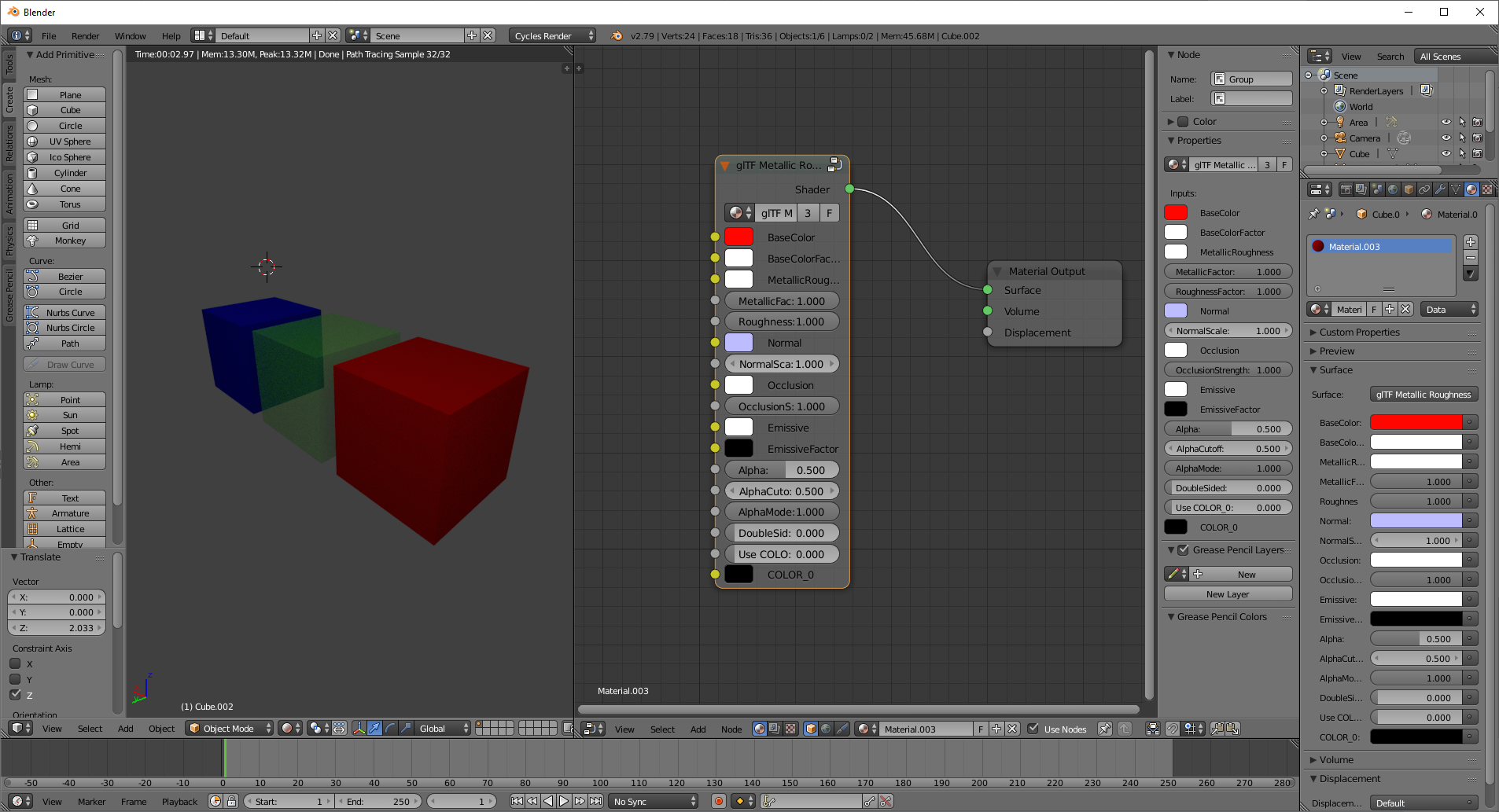Screen dimensions: 1499x812
Task: Open the Global transform orientation dropdown
Action: (443, 729)
